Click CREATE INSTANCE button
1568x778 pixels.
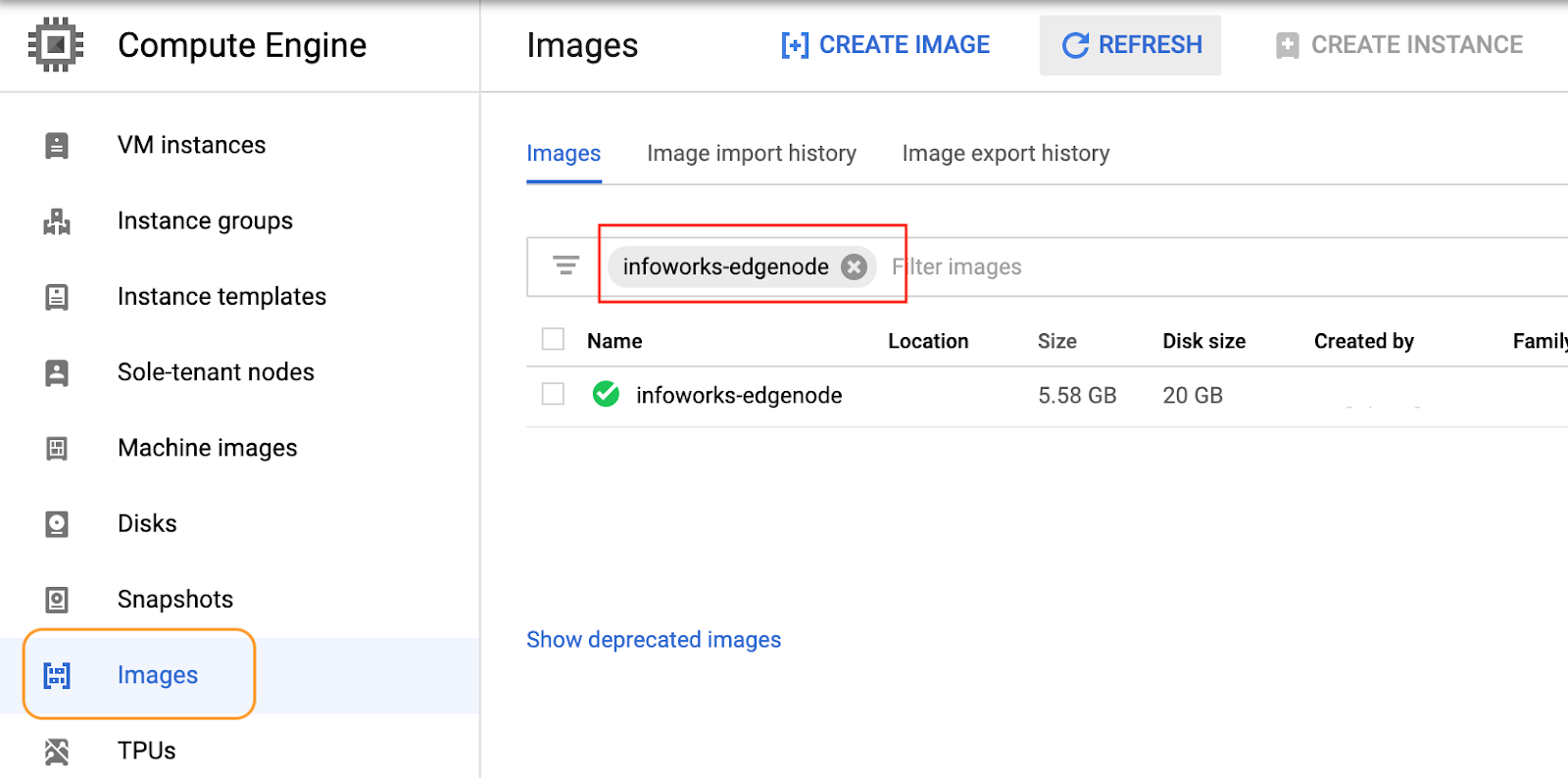(1398, 45)
